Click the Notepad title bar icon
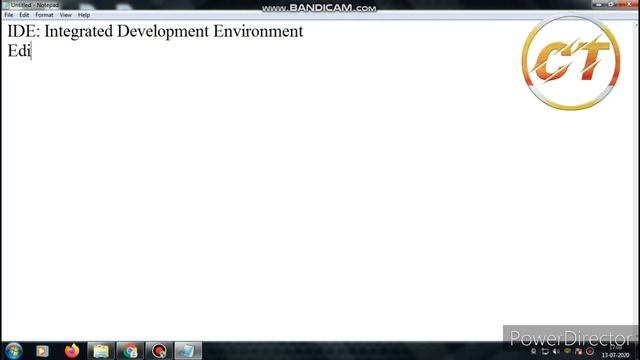The width and height of the screenshot is (640, 360). pos(6,5)
